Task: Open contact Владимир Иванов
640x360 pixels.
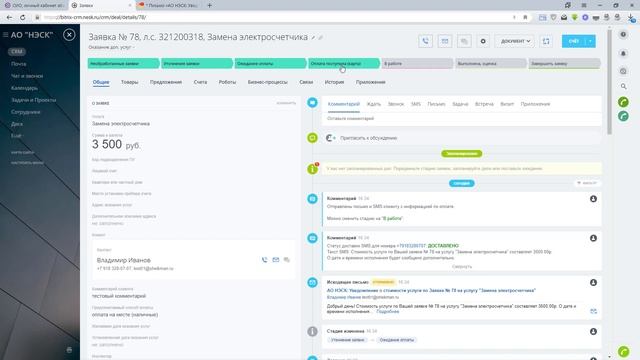Action: coord(124,260)
